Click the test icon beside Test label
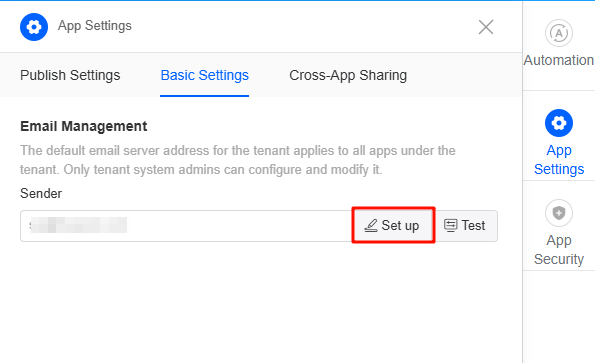This screenshot has width=595, height=363. click(x=450, y=225)
